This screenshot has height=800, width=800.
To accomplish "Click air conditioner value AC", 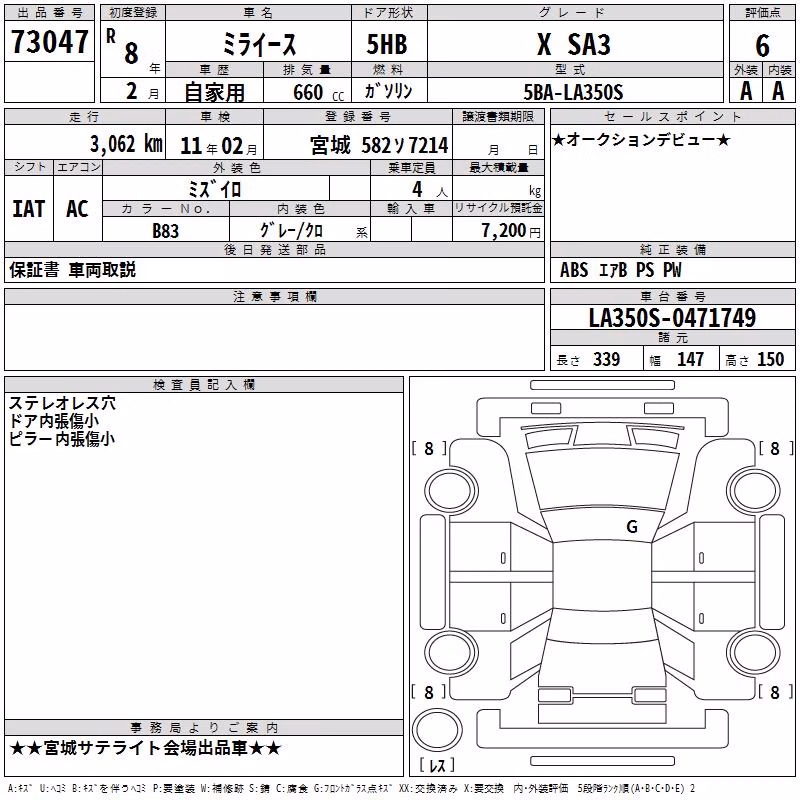I will click(x=78, y=209).
